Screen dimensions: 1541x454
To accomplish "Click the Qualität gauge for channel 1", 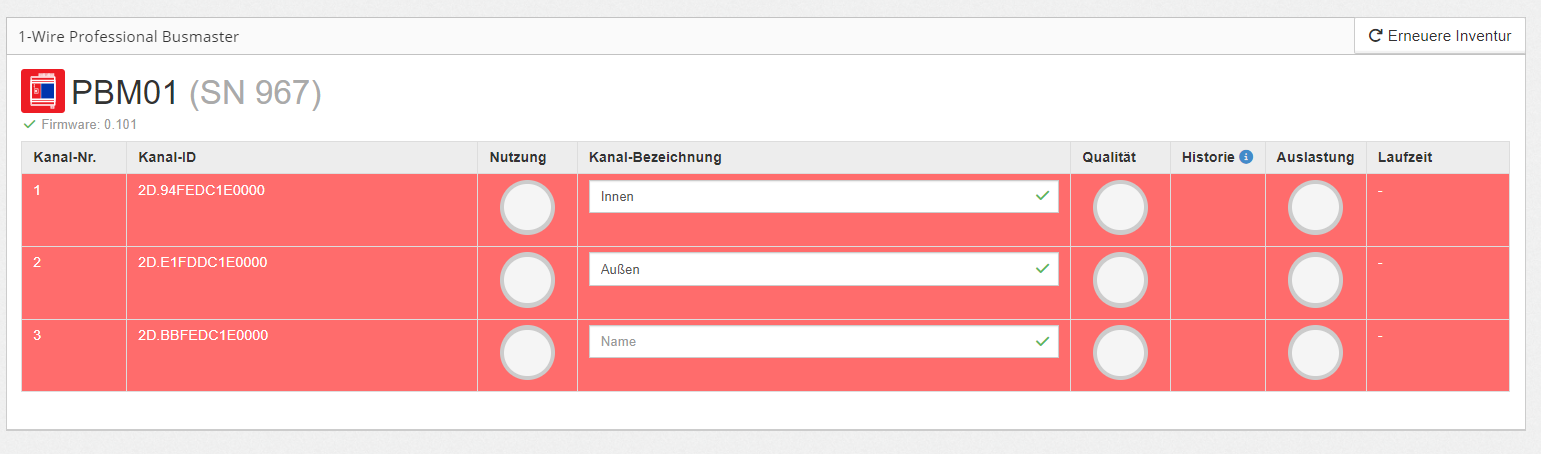I will [x=1120, y=208].
